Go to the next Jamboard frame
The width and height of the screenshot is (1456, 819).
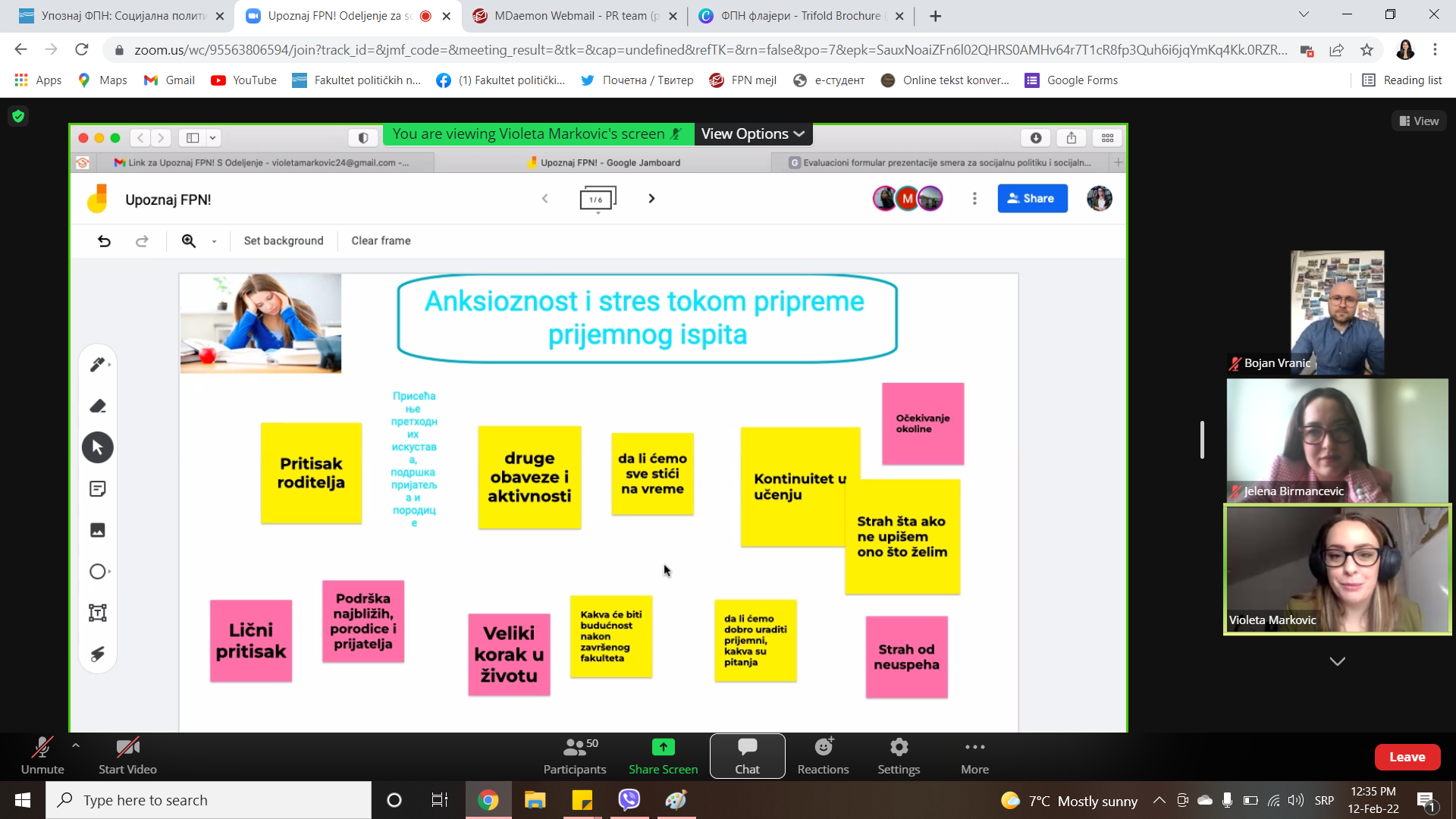(651, 199)
